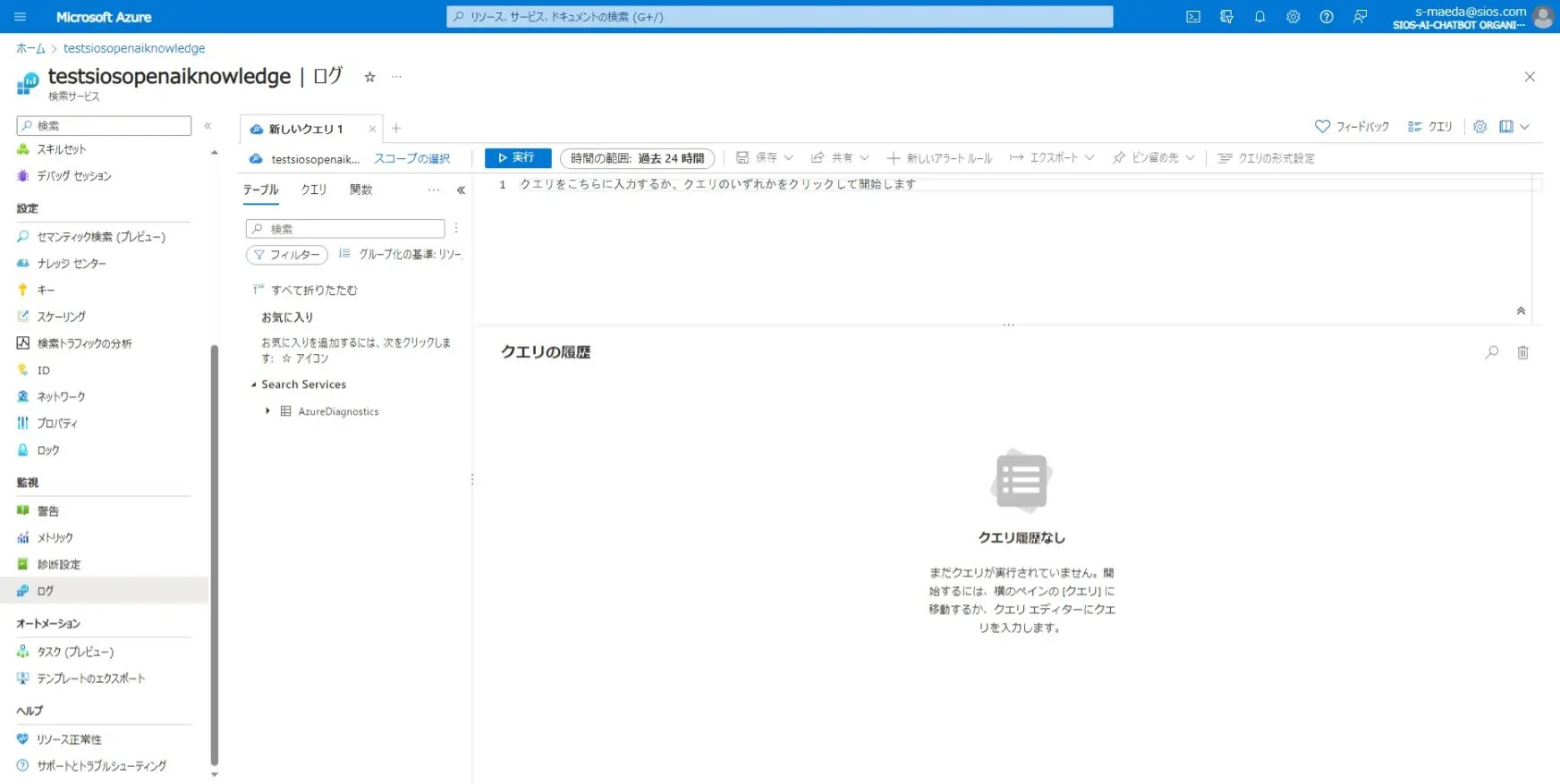This screenshot has width=1560, height=784.
Task: Open the 保存 dropdown
Action: coord(765,158)
